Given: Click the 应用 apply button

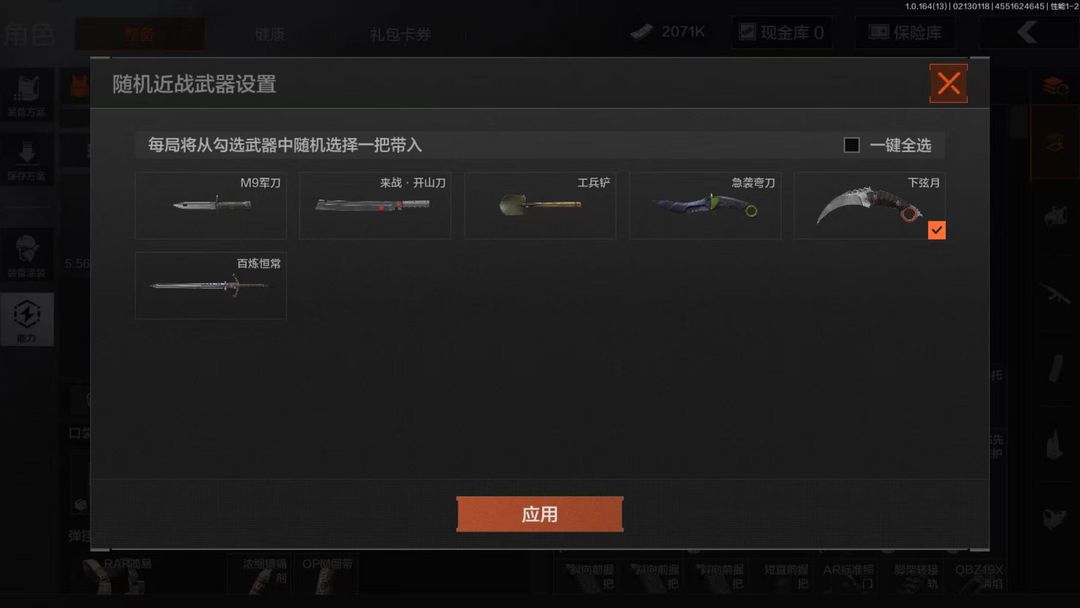Looking at the screenshot, I should tap(540, 514).
